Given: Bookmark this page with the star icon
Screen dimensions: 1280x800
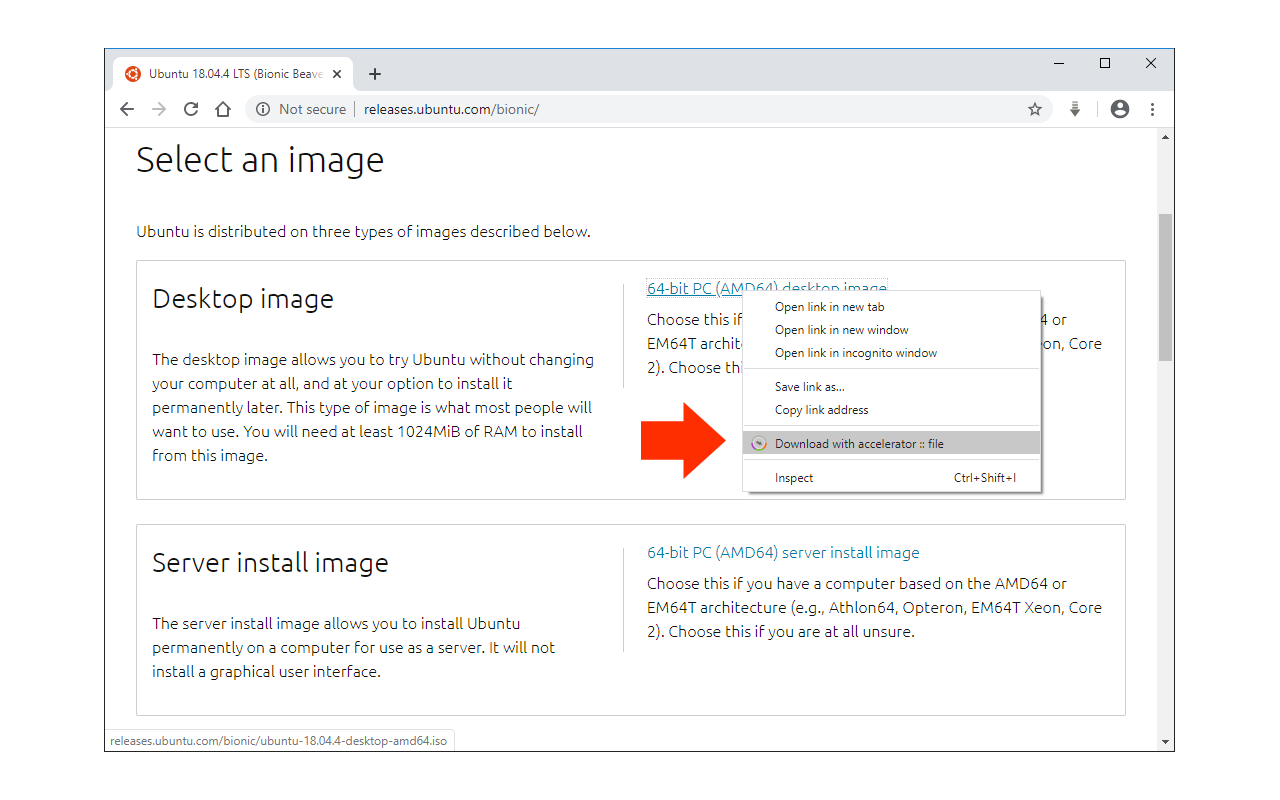Looking at the screenshot, I should coord(1035,109).
